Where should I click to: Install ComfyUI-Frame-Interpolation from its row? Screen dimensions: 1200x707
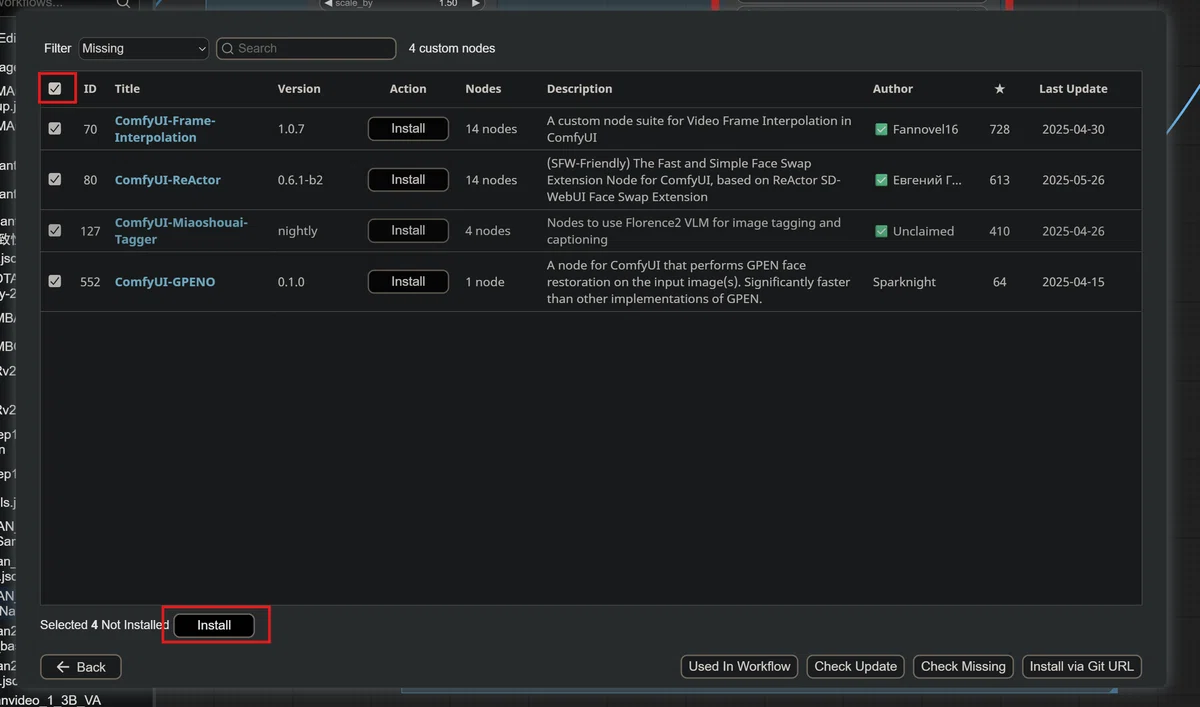coord(408,129)
